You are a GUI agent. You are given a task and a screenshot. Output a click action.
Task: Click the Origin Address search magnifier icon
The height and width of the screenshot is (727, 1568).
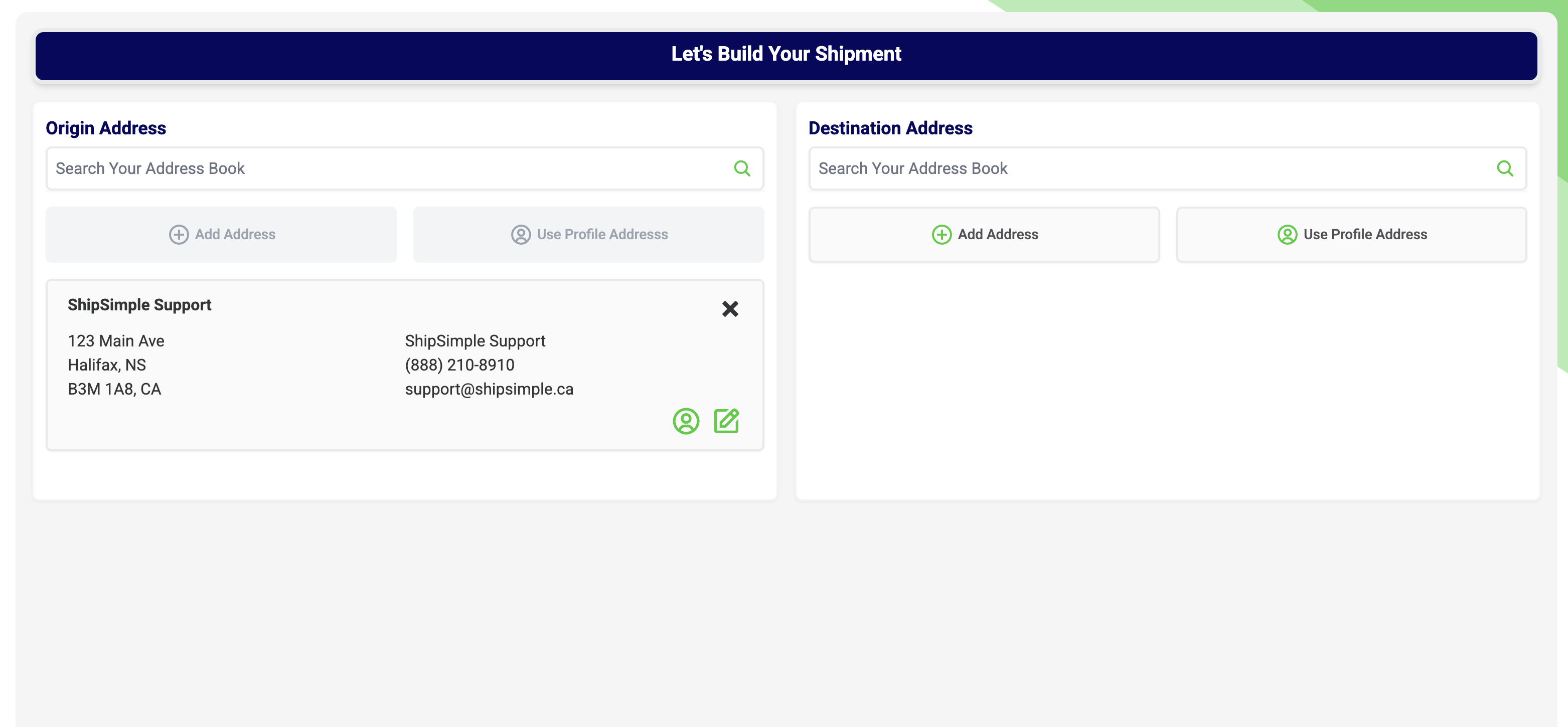coord(742,168)
